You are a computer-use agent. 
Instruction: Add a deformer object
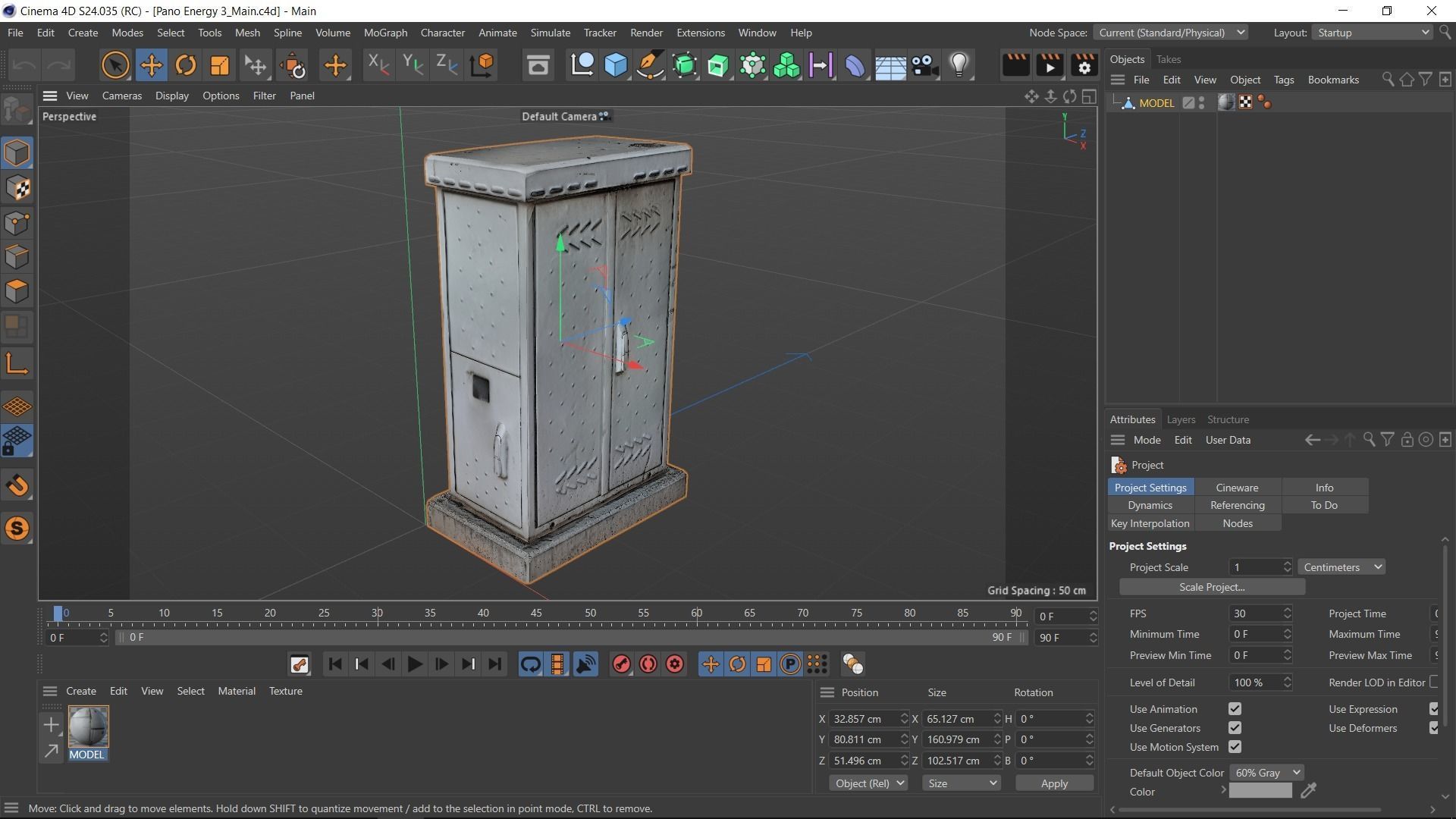pos(855,65)
